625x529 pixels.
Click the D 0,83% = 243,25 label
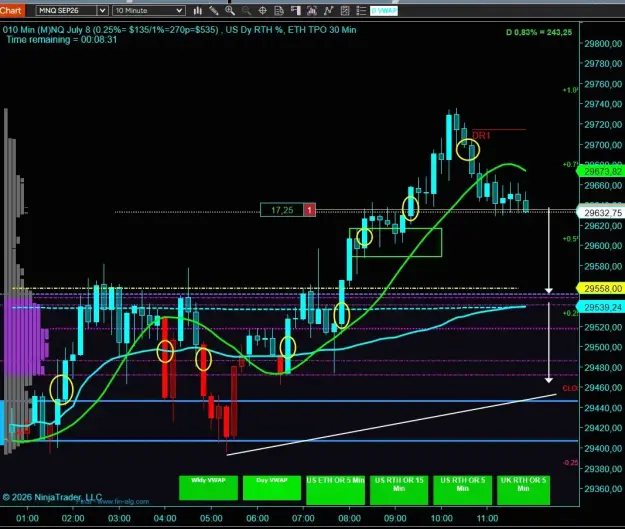pos(539,32)
